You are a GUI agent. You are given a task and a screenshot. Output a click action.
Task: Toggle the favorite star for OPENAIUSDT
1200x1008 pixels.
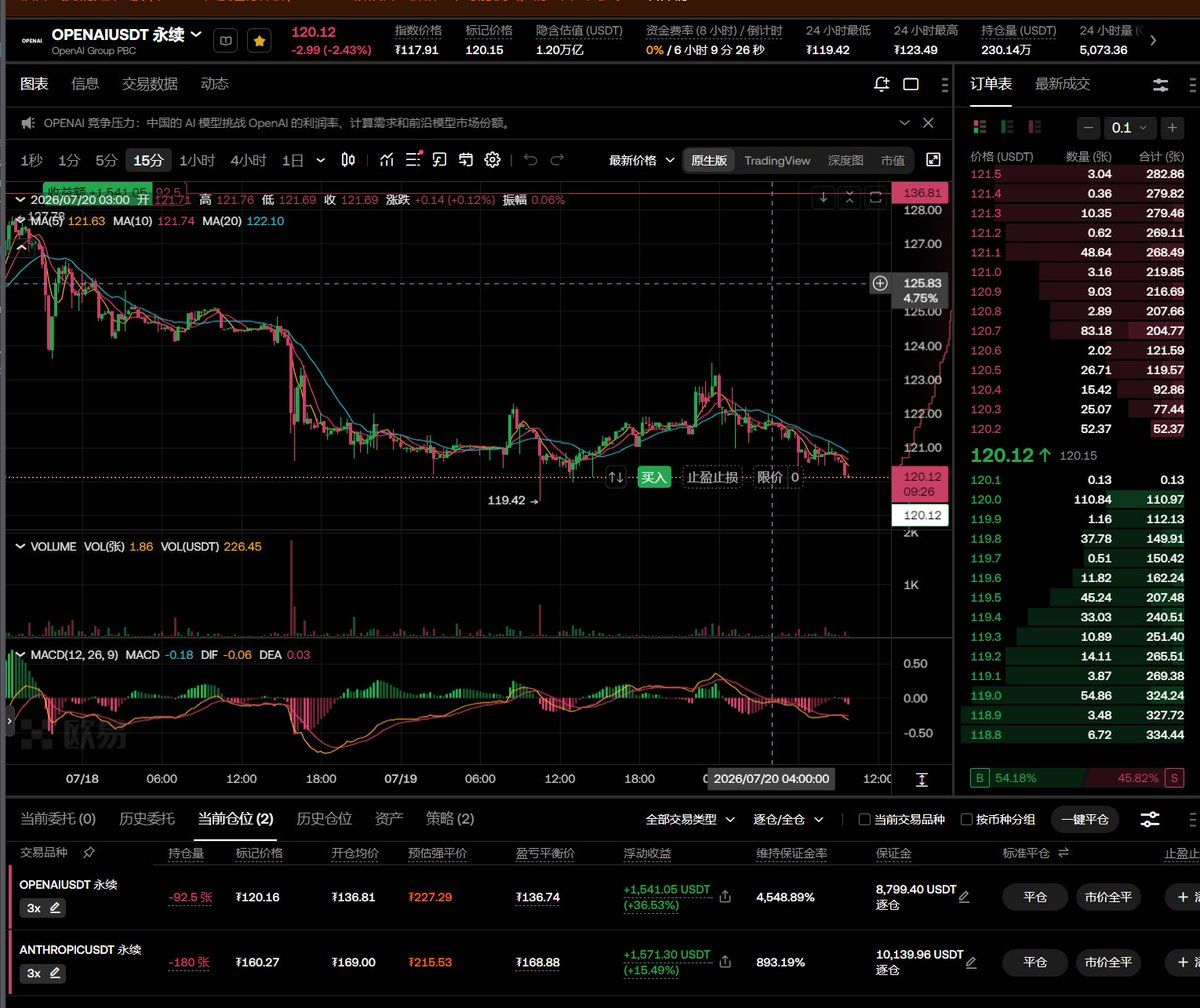[259, 41]
